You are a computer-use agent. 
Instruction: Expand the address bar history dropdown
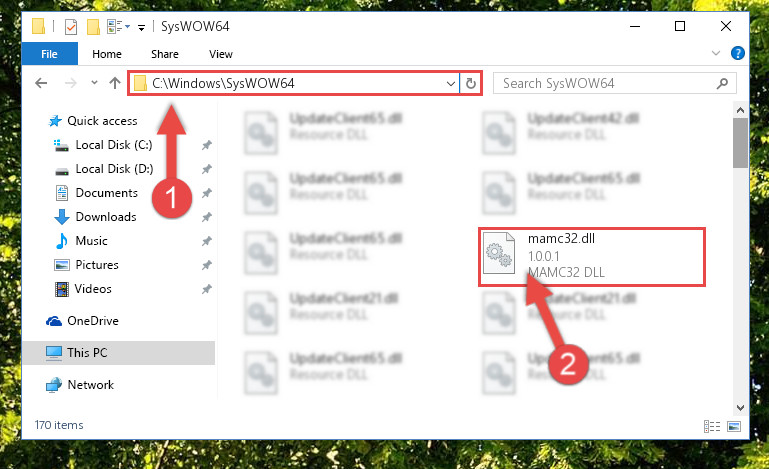[x=451, y=83]
